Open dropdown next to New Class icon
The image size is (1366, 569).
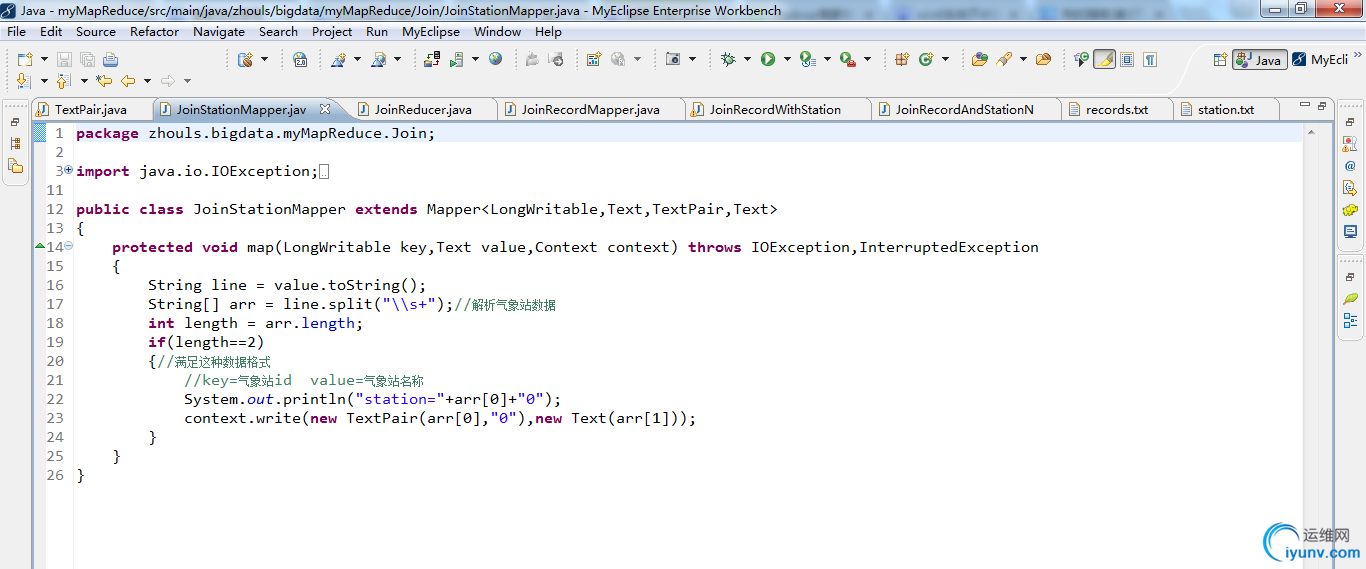click(945, 59)
